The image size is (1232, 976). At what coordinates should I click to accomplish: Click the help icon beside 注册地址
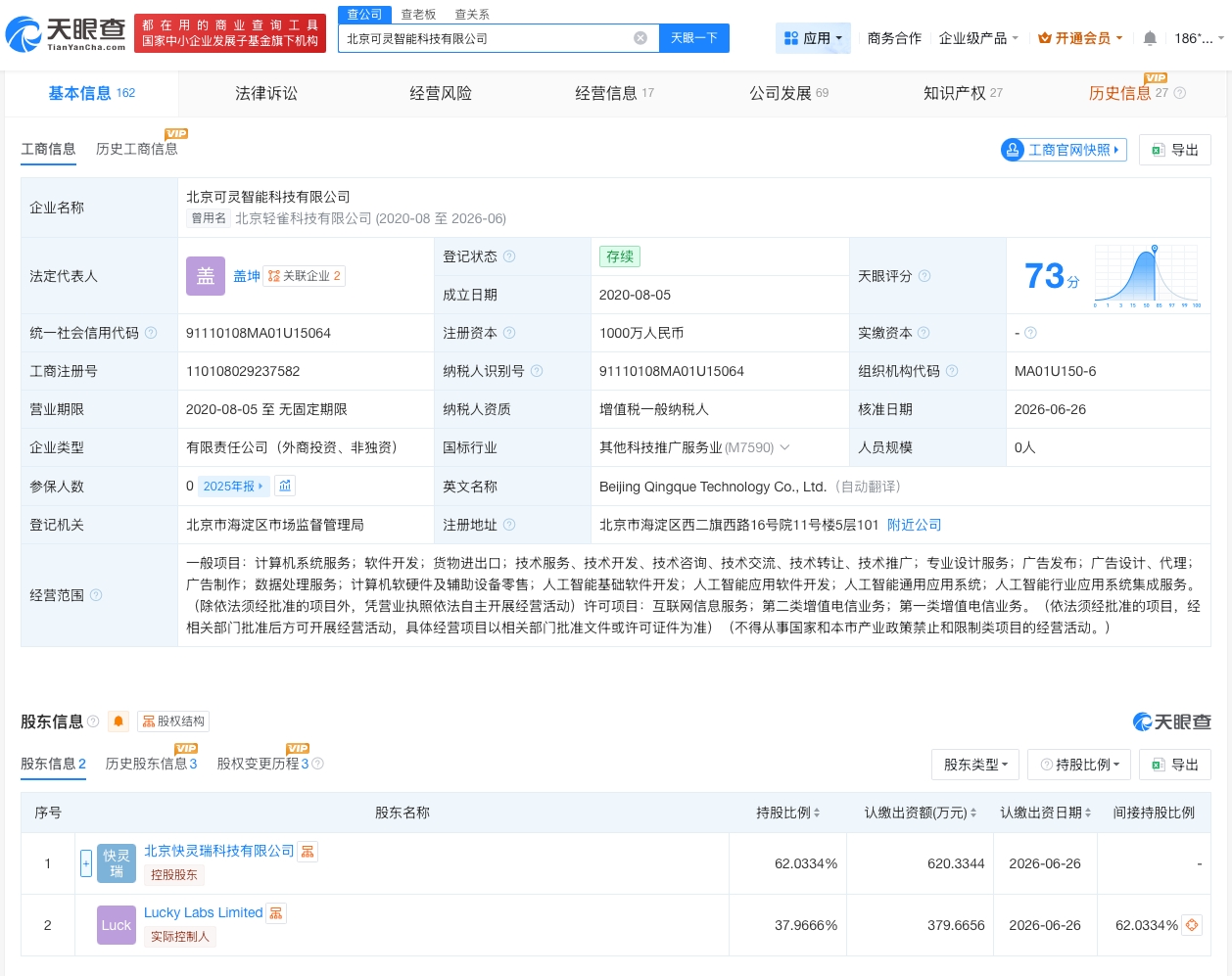pos(509,525)
